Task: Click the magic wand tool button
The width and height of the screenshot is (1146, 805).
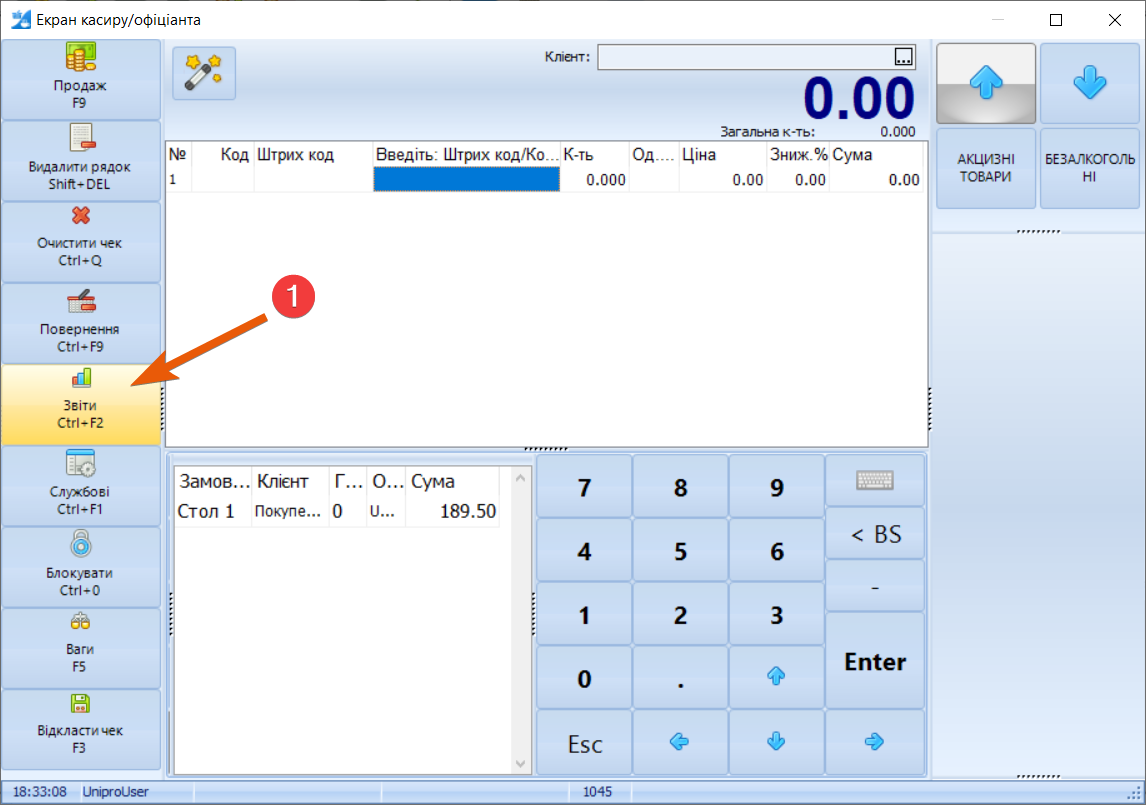Action: point(204,73)
